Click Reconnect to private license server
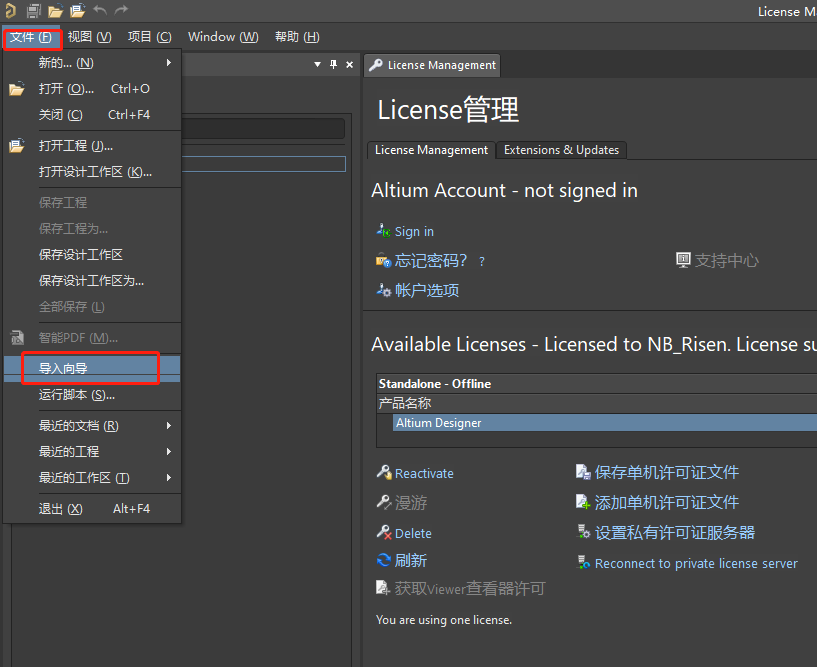The height and width of the screenshot is (667, 817). (x=696, y=563)
